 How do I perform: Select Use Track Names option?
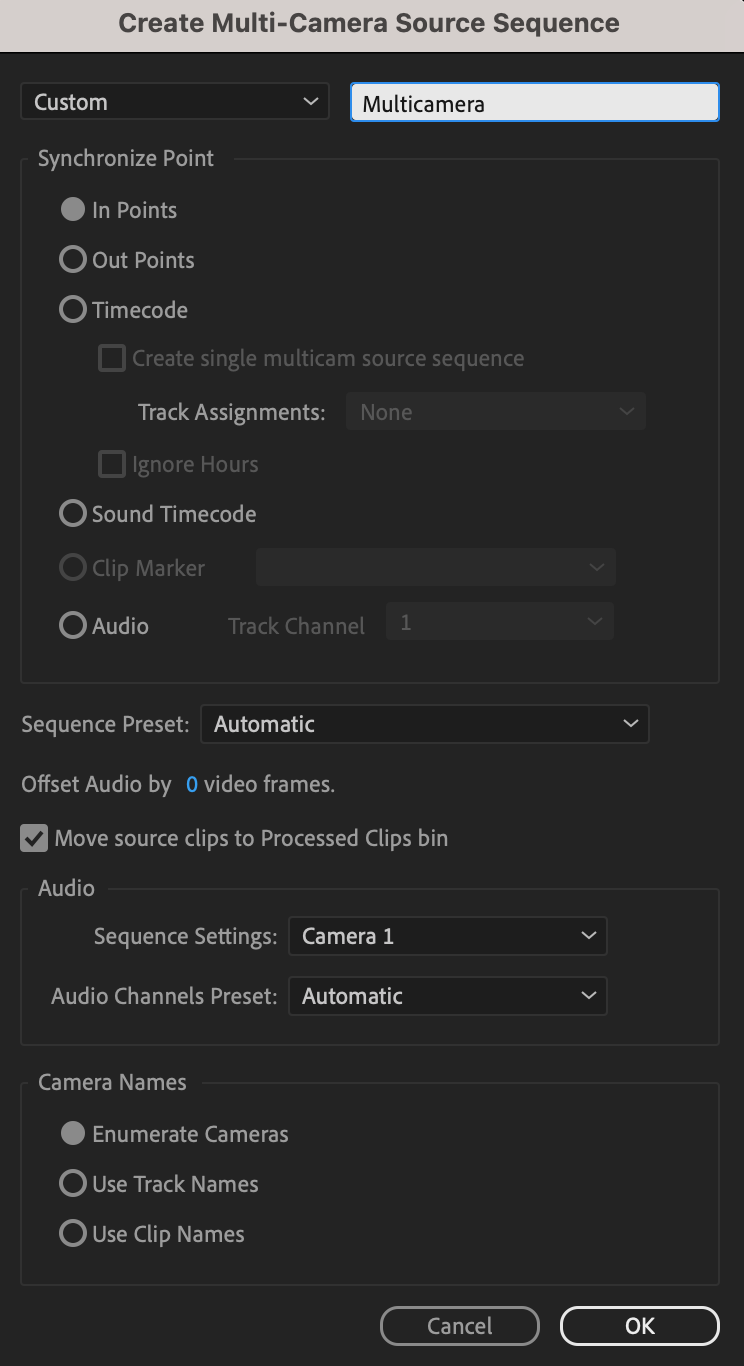(73, 1184)
